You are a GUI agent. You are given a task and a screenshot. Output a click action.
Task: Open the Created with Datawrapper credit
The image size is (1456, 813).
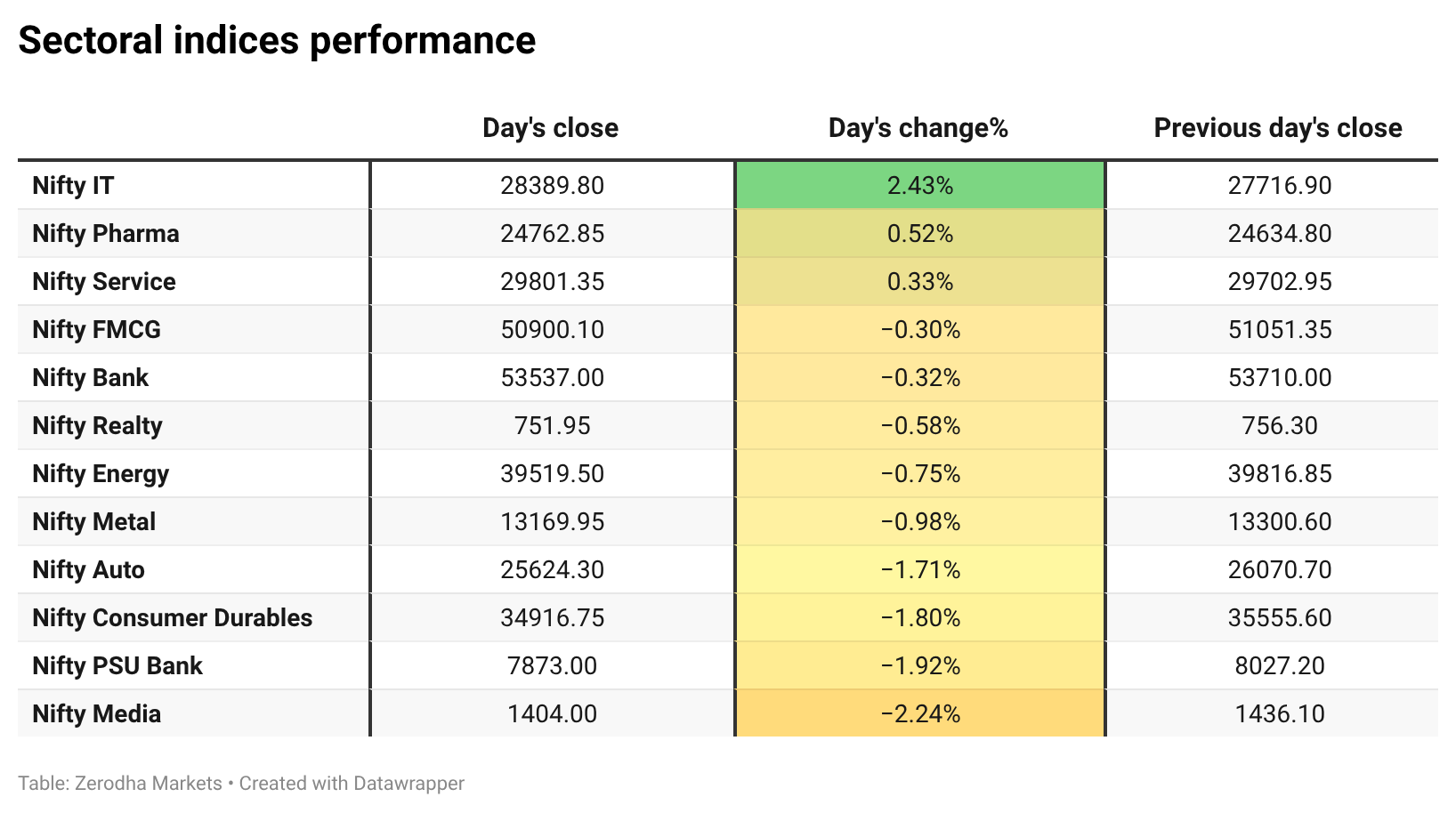352,783
